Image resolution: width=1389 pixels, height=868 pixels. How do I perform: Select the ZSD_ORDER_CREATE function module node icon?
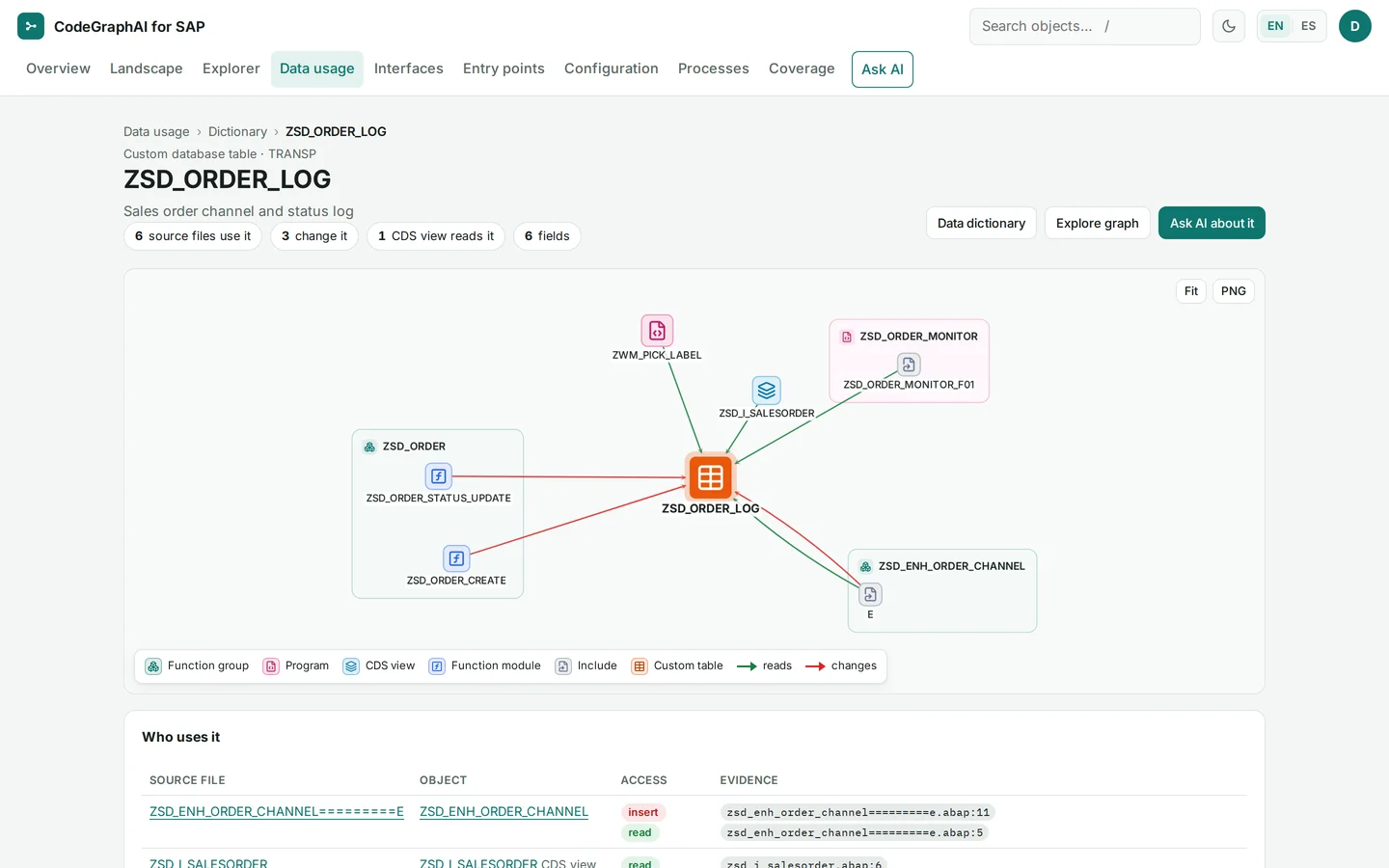pos(456,558)
